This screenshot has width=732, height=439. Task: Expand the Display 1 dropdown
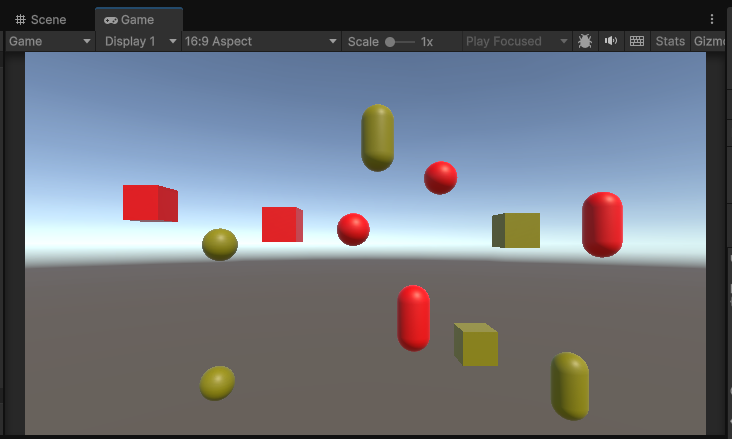pos(141,41)
